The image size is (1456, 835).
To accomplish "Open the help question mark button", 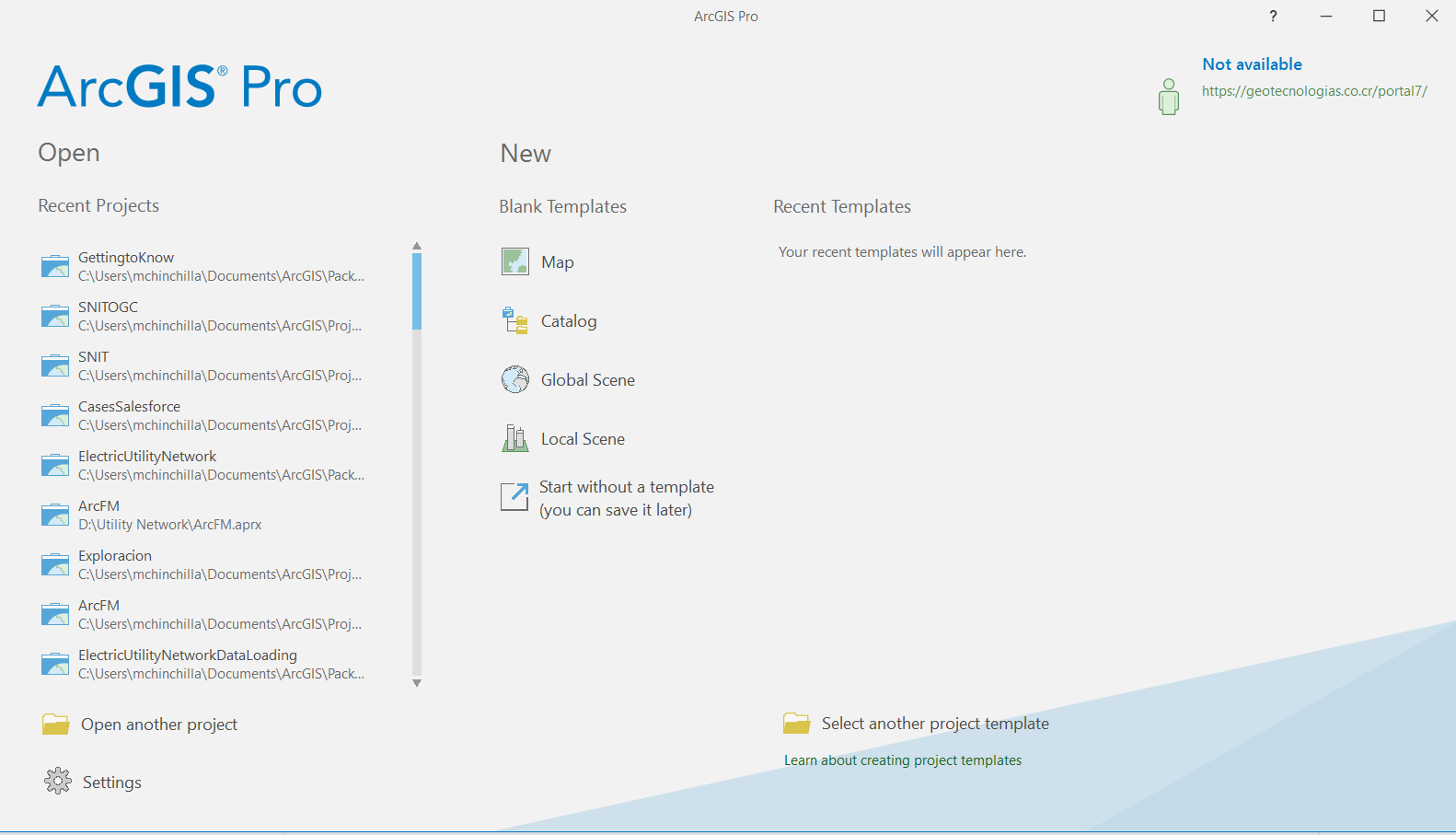I will tap(1274, 16).
